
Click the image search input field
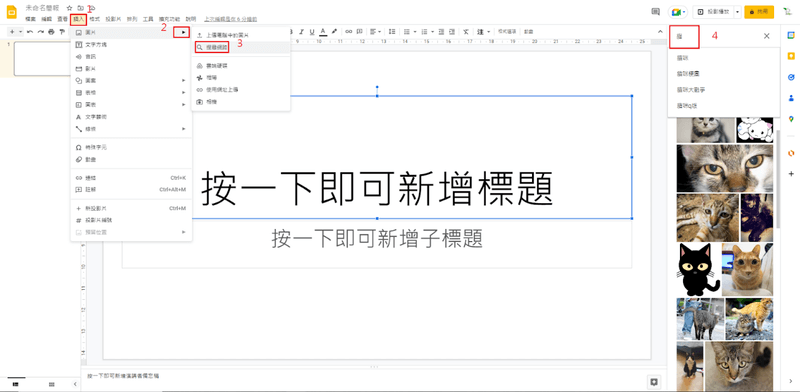tap(714, 36)
